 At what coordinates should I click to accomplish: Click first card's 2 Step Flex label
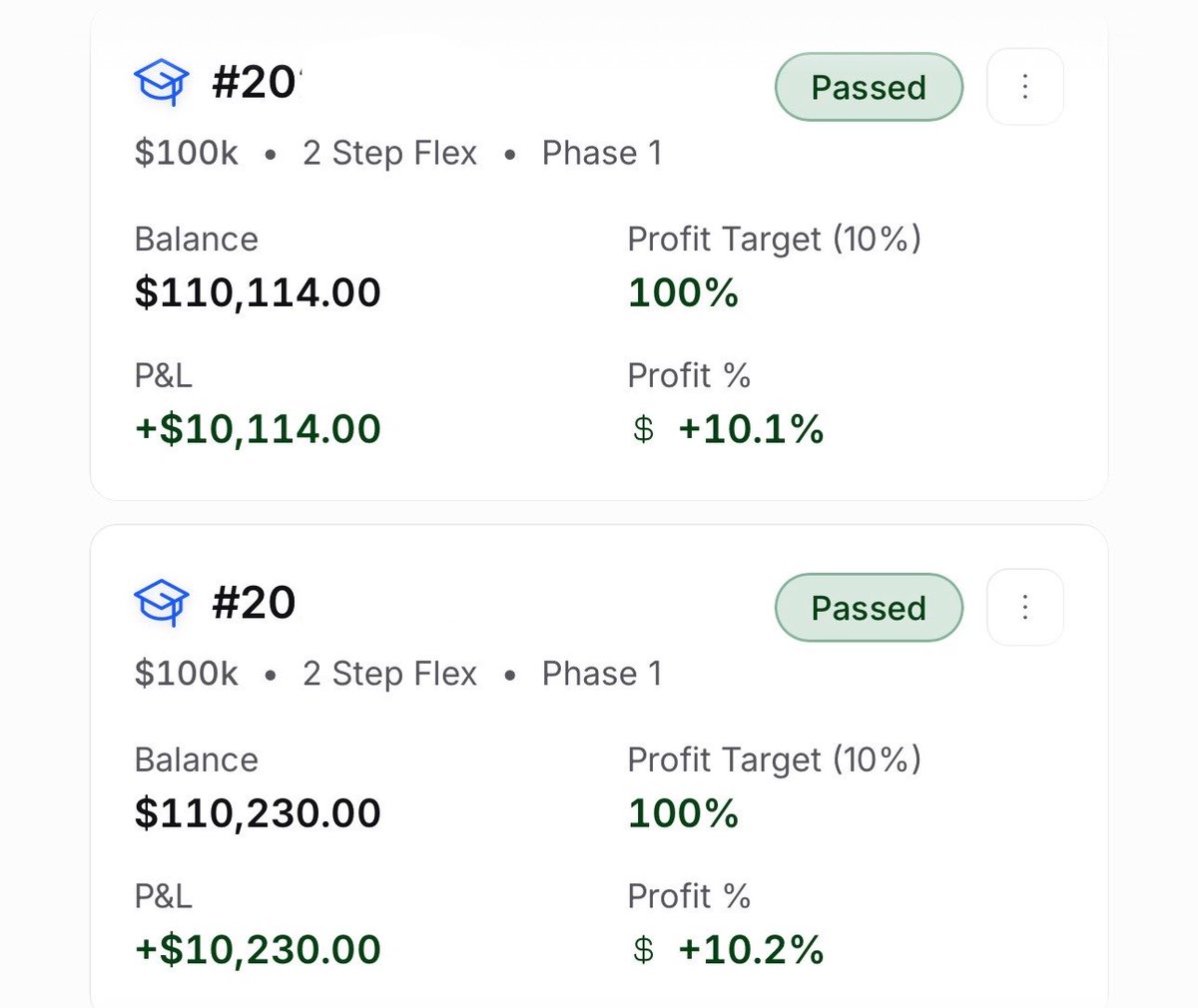coord(390,154)
